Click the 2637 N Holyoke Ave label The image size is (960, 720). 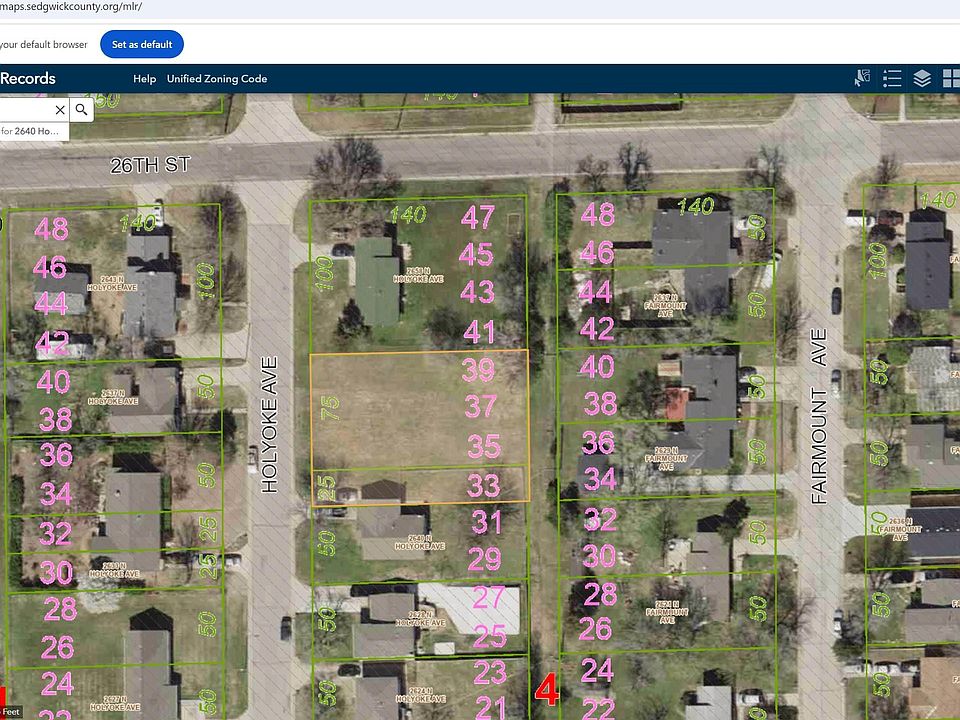tap(113, 397)
